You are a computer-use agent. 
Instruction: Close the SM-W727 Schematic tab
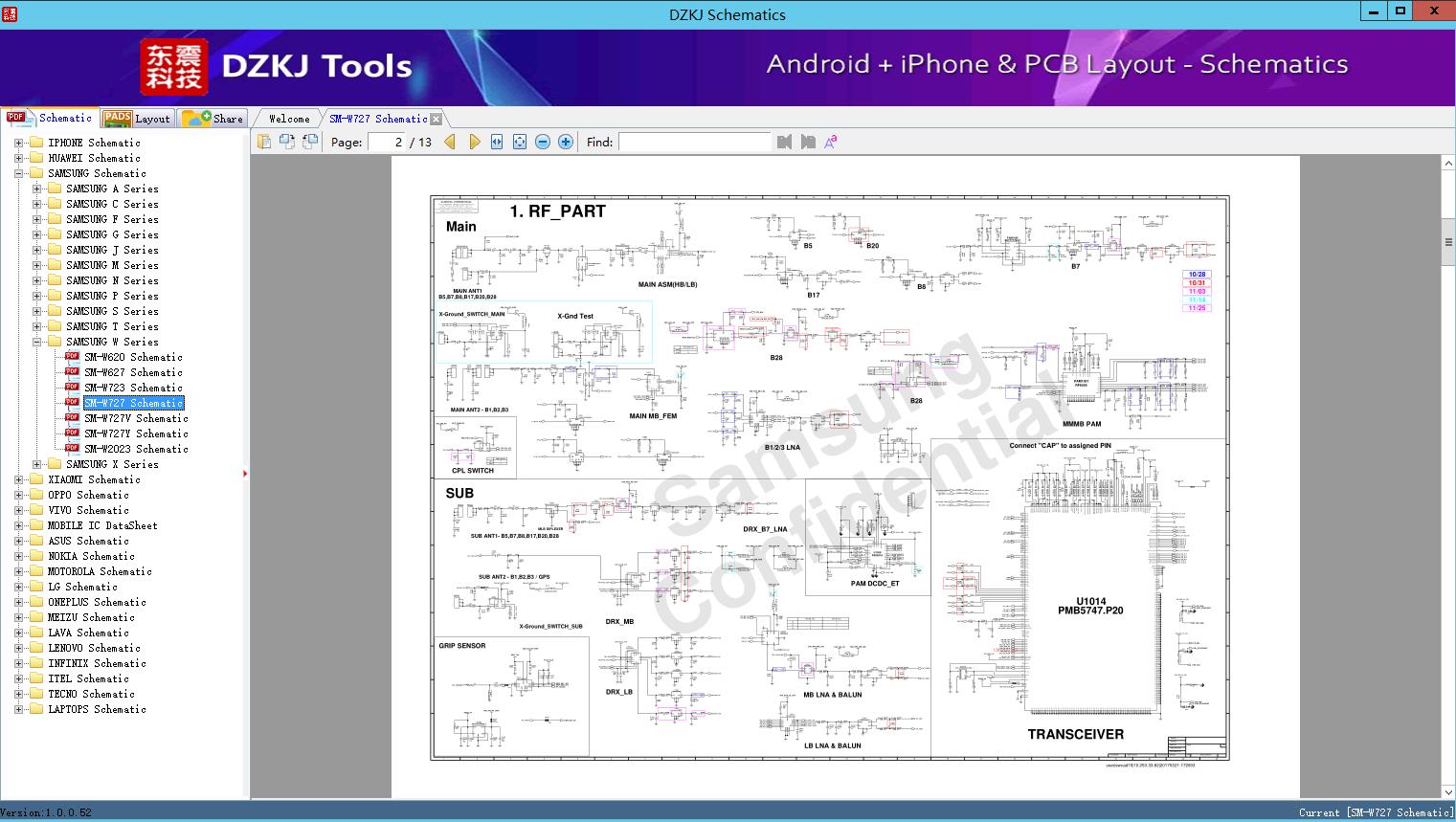point(437,119)
